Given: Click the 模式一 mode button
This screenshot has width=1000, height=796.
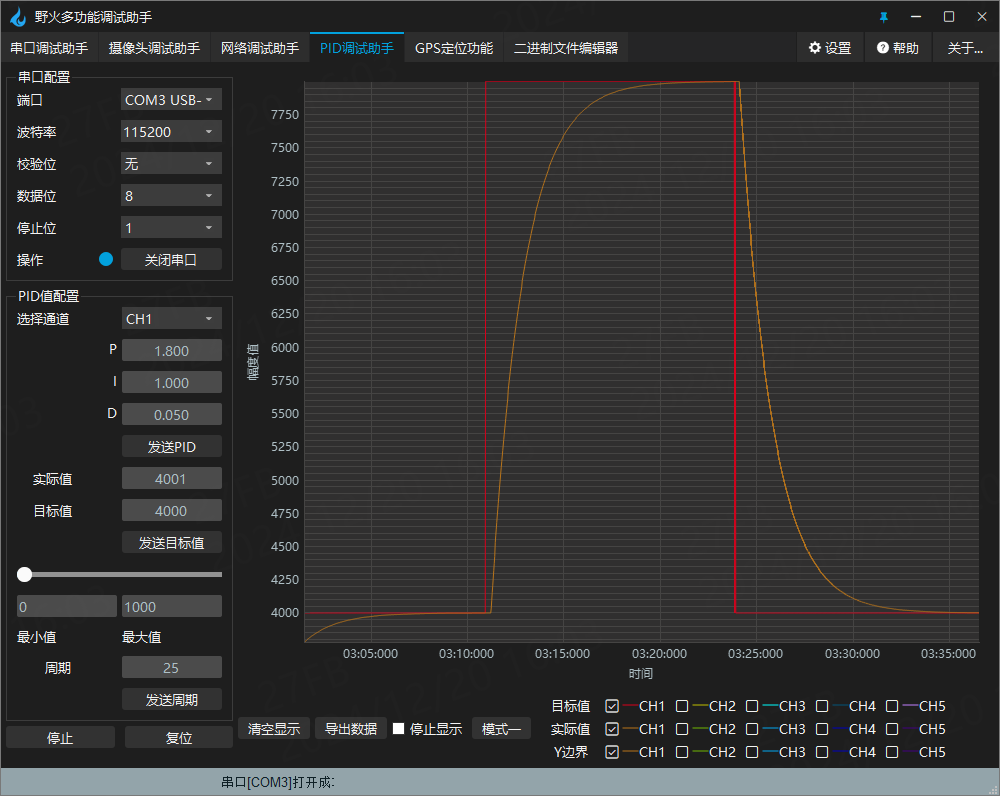Looking at the screenshot, I should point(501,728).
